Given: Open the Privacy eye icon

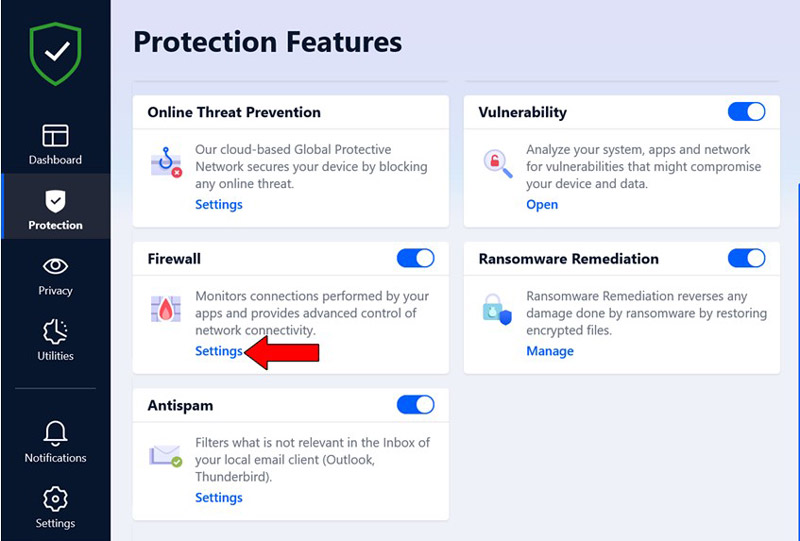Looking at the screenshot, I should pos(55,267).
